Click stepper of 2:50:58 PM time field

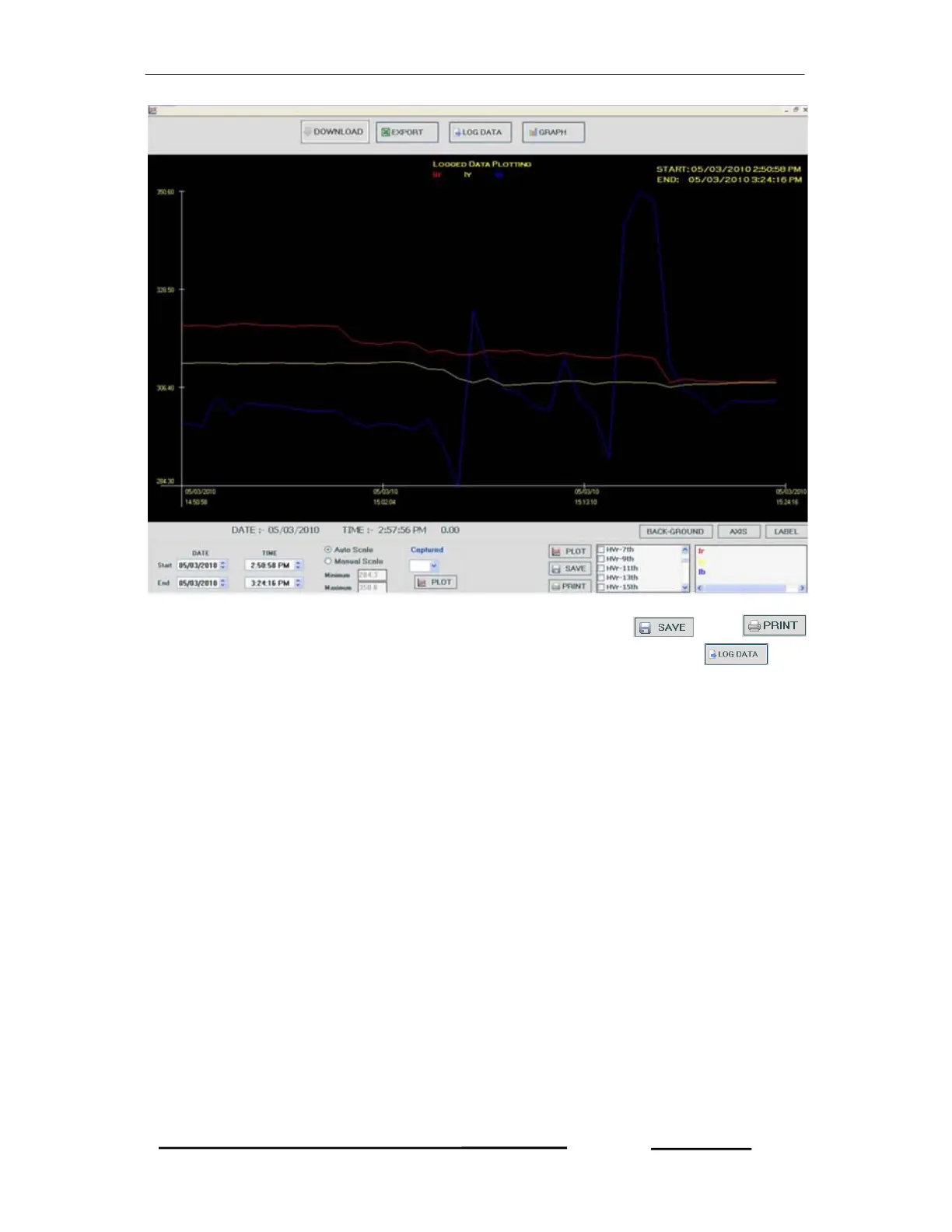point(299,565)
